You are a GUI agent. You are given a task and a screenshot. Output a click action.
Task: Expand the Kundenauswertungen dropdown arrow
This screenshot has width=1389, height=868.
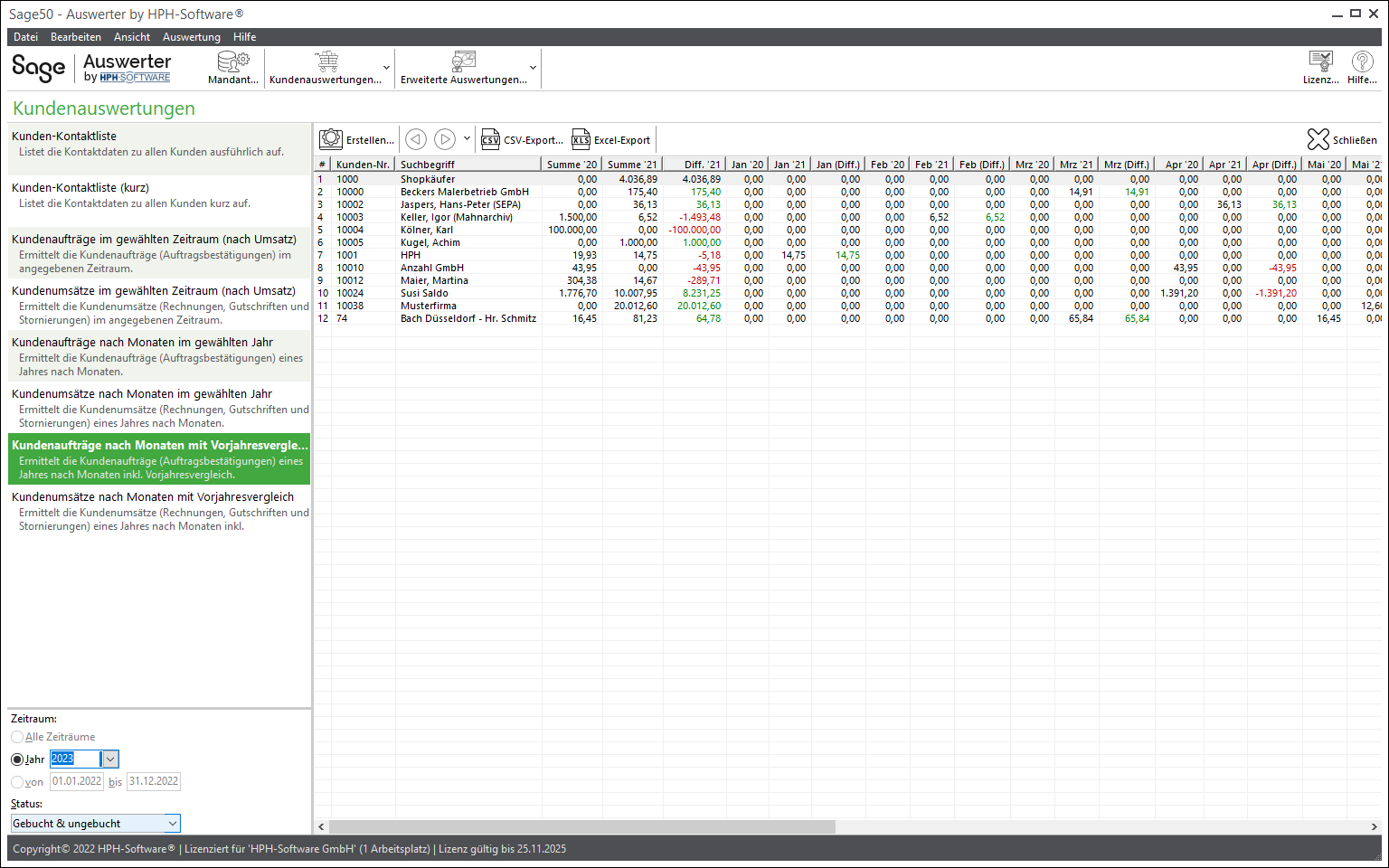[x=387, y=68]
